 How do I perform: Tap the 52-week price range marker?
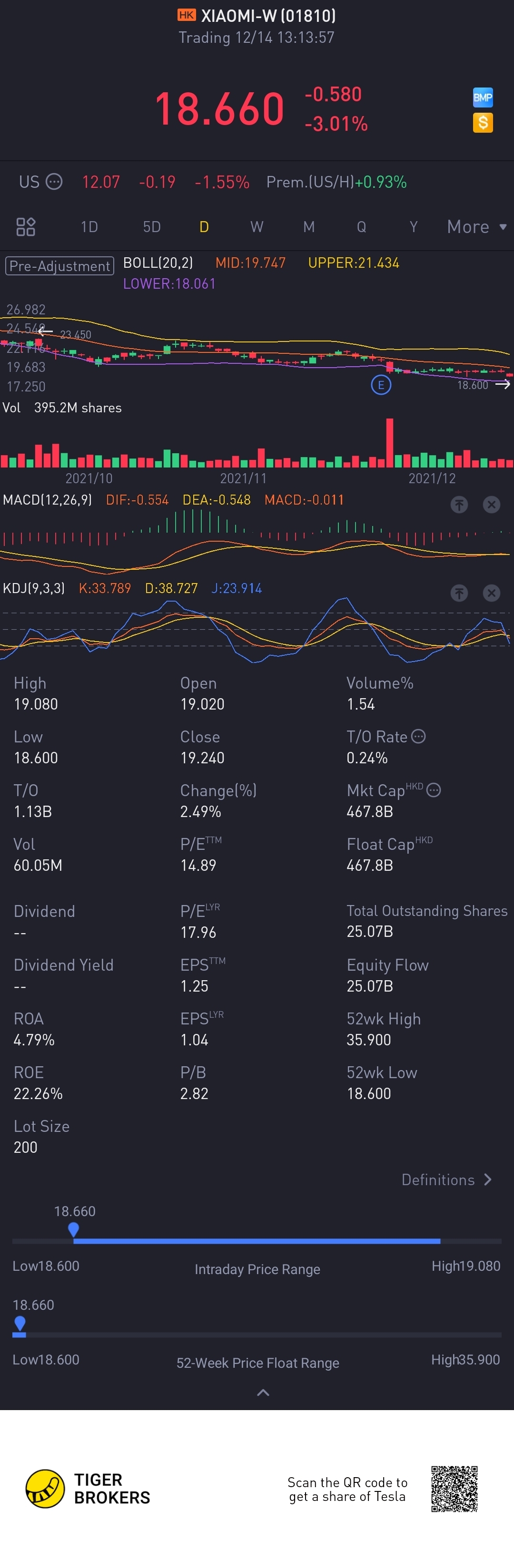click(x=20, y=1323)
